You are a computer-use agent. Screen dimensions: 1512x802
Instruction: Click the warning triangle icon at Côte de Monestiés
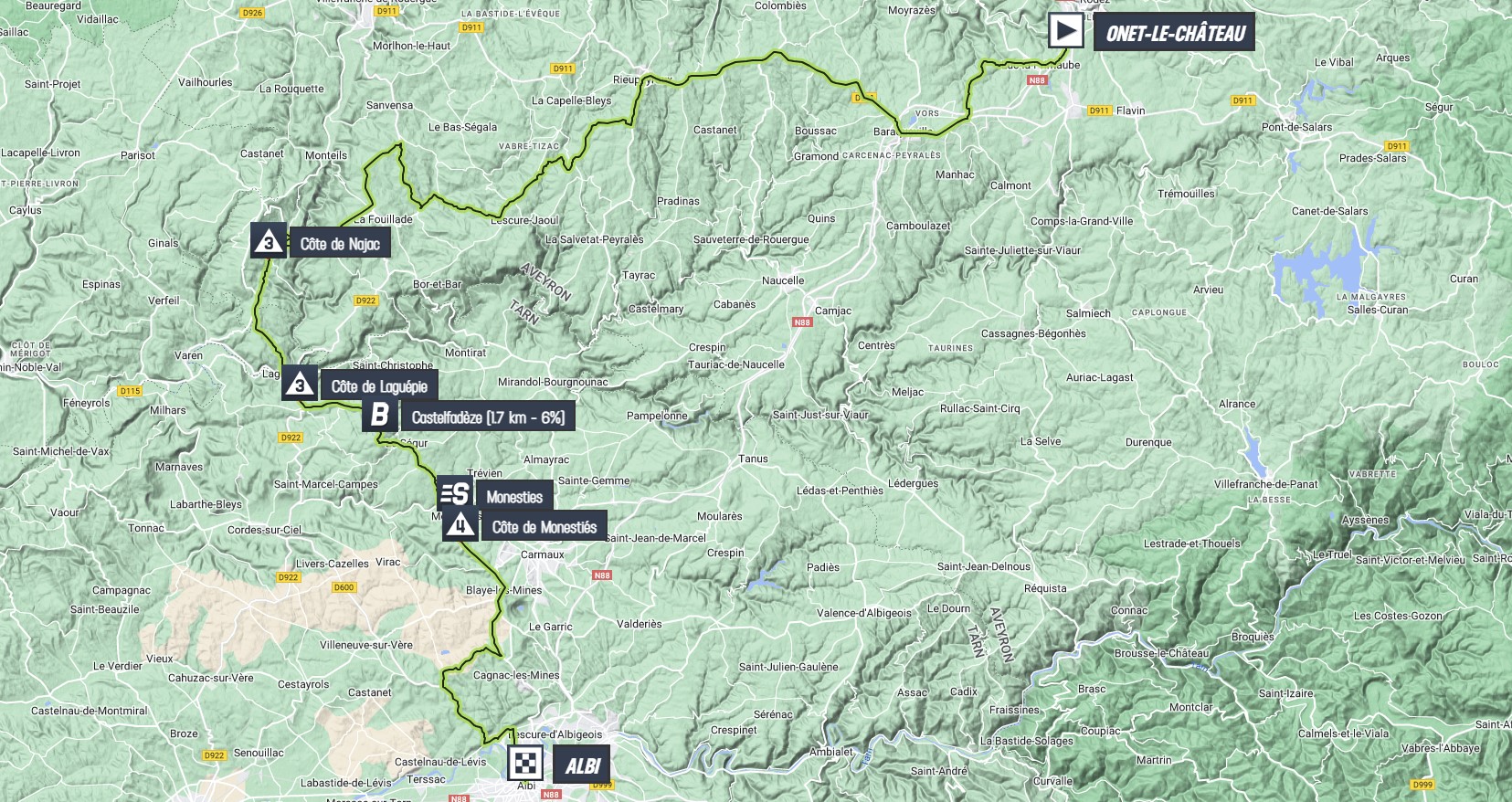(460, 524)
